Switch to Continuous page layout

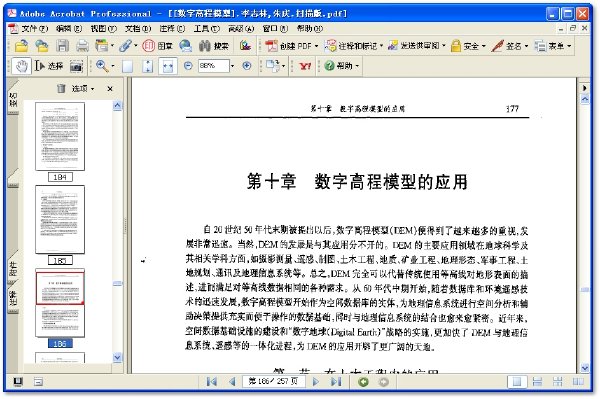click(537, 381)
